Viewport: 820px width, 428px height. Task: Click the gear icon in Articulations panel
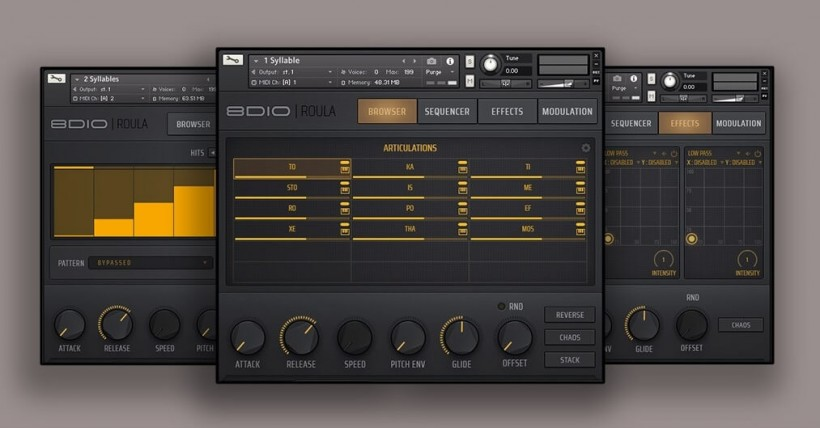(x=586, y=148)
